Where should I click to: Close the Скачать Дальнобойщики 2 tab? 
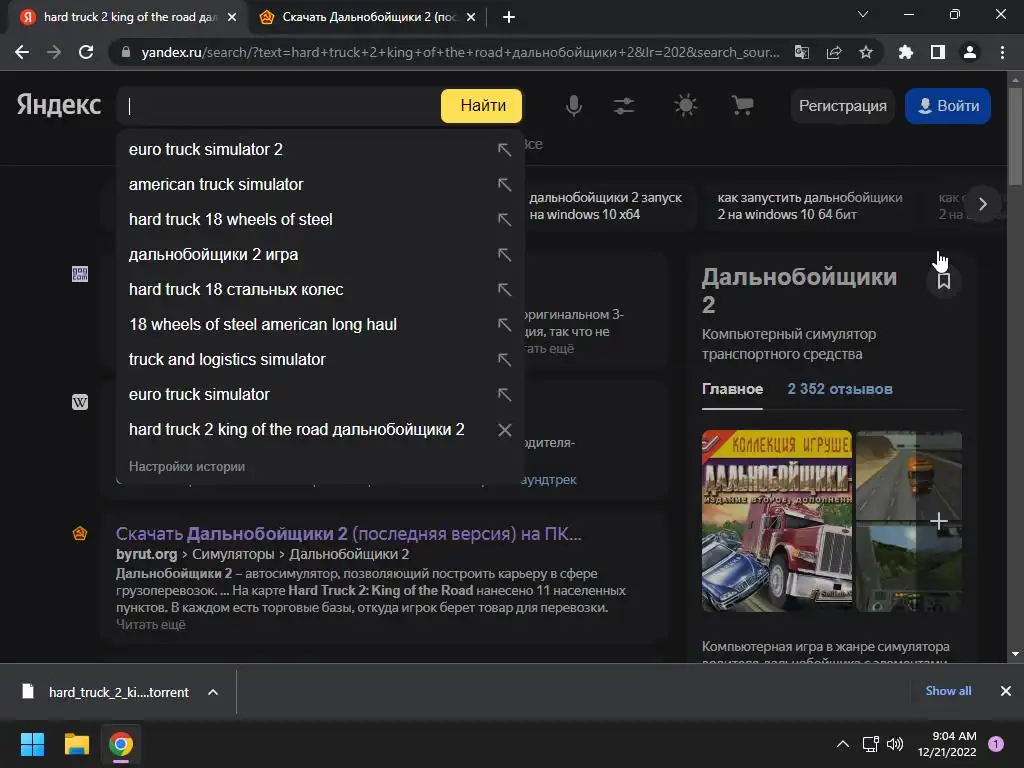(x=471, y=17)
